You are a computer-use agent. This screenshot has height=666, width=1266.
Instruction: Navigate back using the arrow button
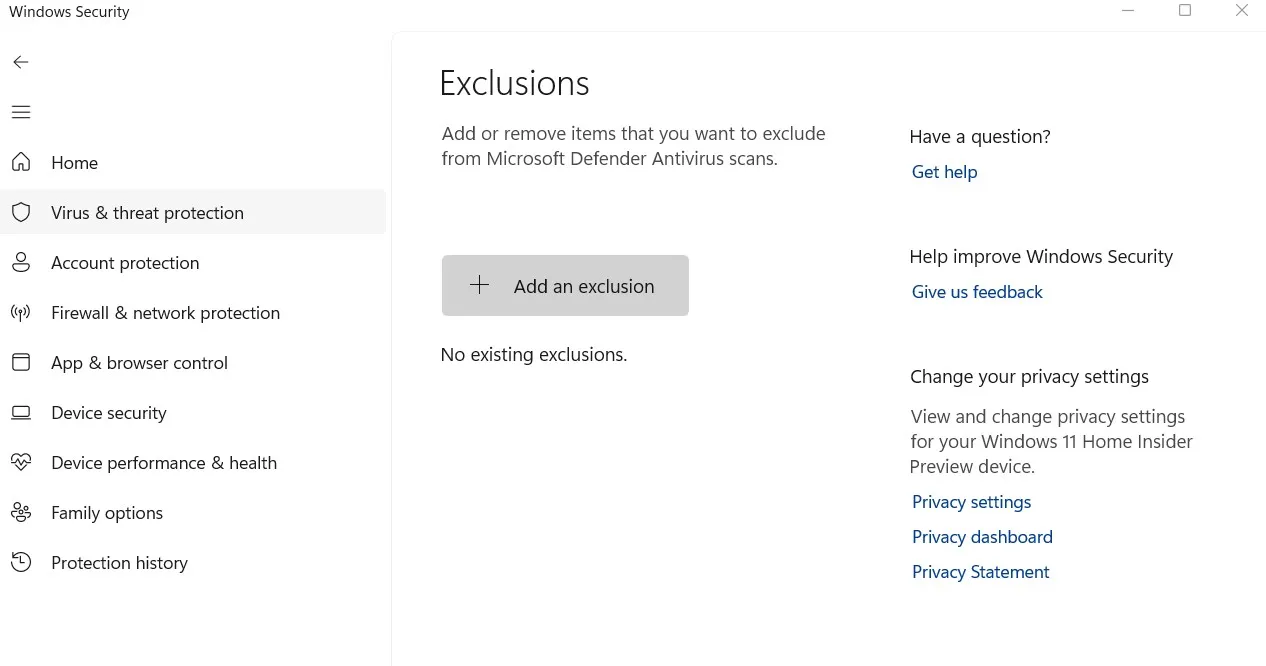pyautogui.click(x=21, y=62)
